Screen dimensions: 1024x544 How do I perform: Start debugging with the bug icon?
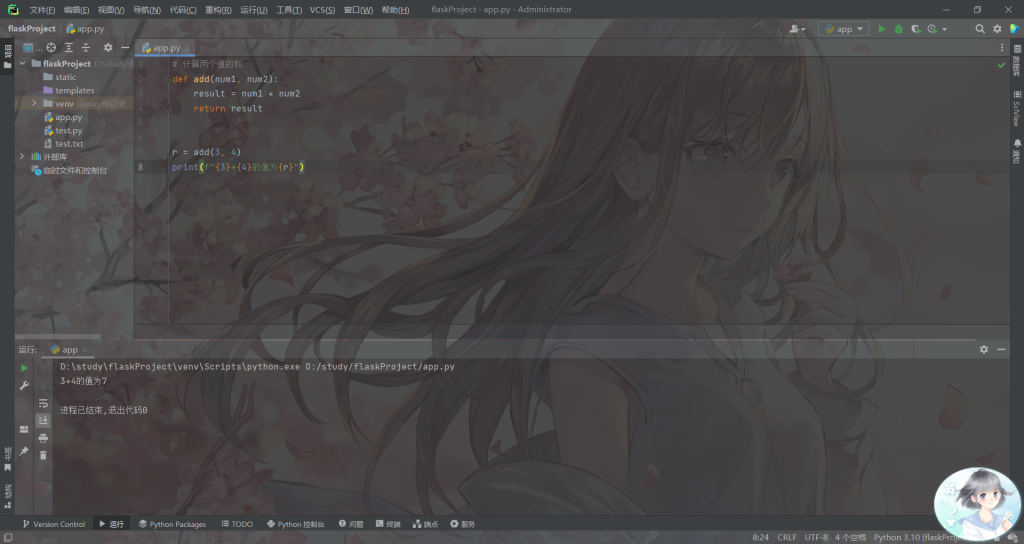[898, 29]
